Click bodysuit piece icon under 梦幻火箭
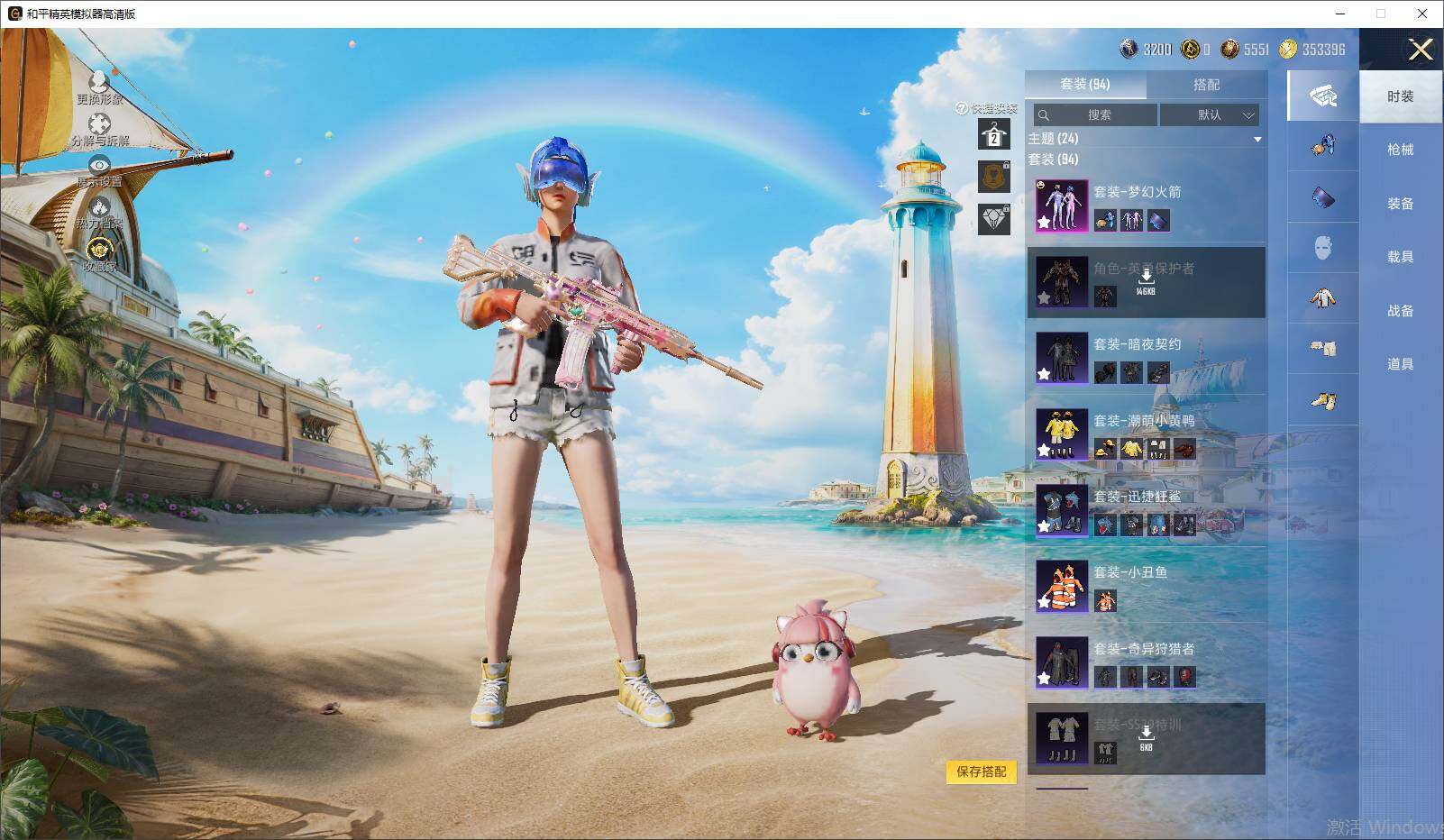The width and height of the screenshot is (1444, 840). click(1132, 220)
